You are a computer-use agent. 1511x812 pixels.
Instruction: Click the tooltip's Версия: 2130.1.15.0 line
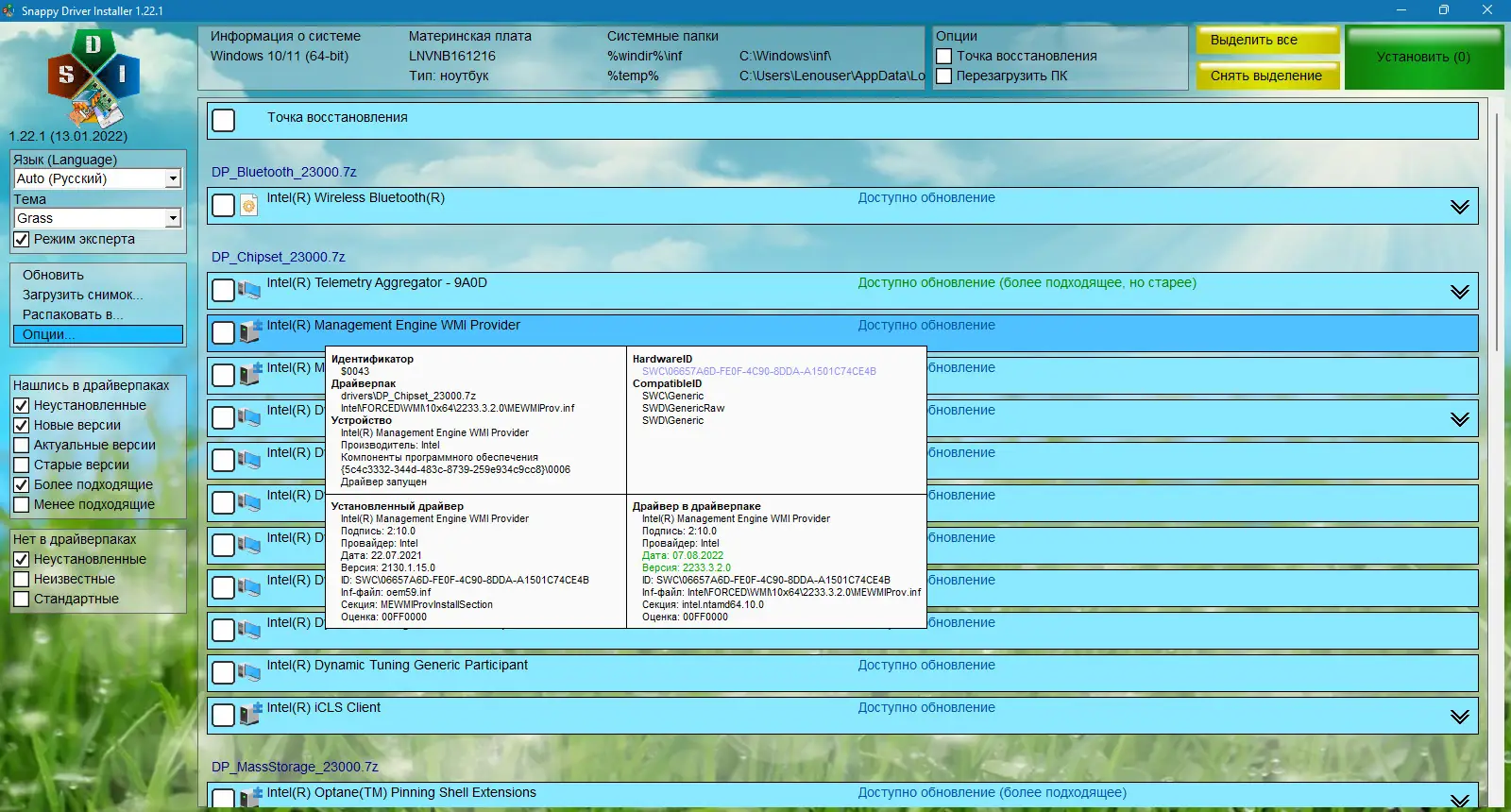click(x=388, y=567)
